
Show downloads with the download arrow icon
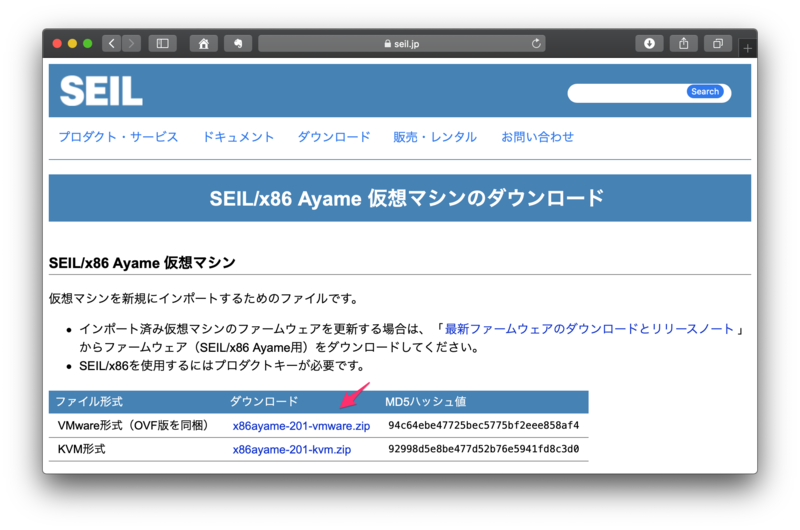(x=649, y=43)
